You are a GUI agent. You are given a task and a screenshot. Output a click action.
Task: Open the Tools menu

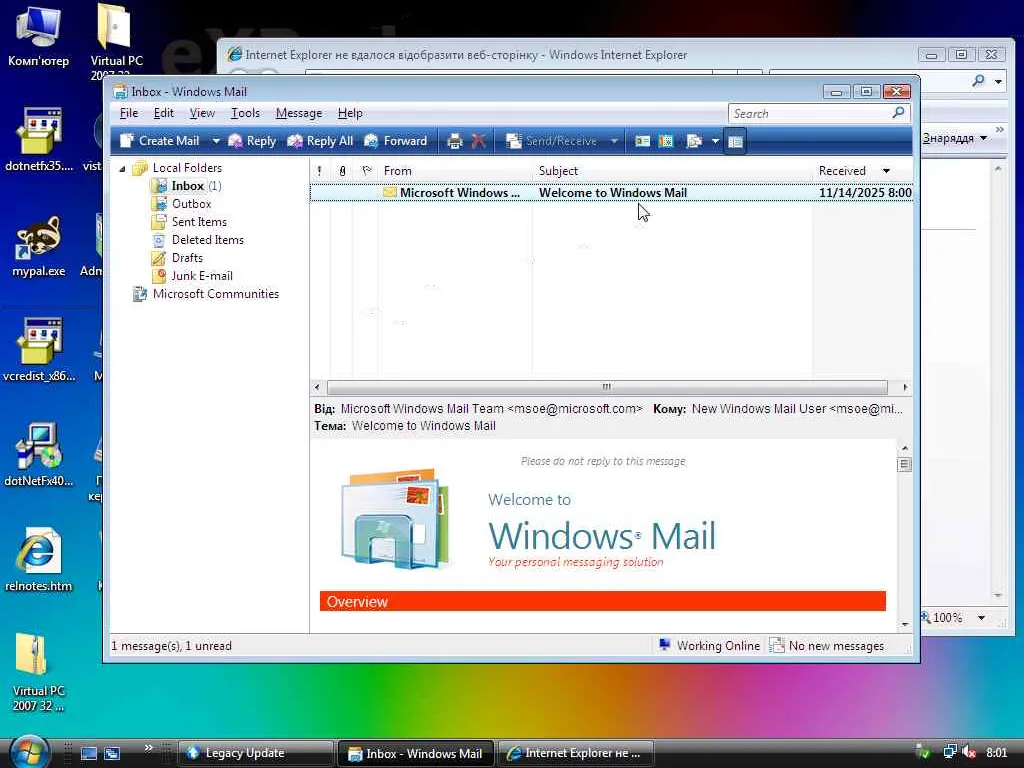coord(245,113)
